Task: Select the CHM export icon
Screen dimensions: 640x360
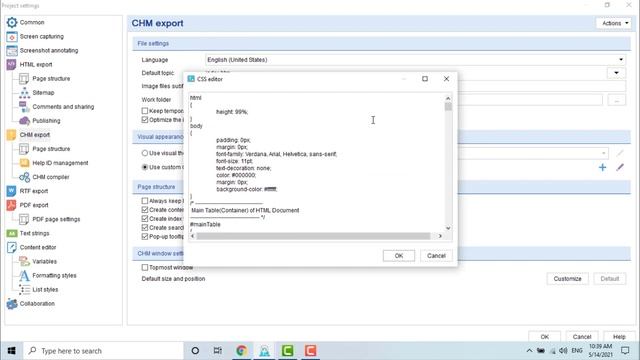Action: pos(12,135)
